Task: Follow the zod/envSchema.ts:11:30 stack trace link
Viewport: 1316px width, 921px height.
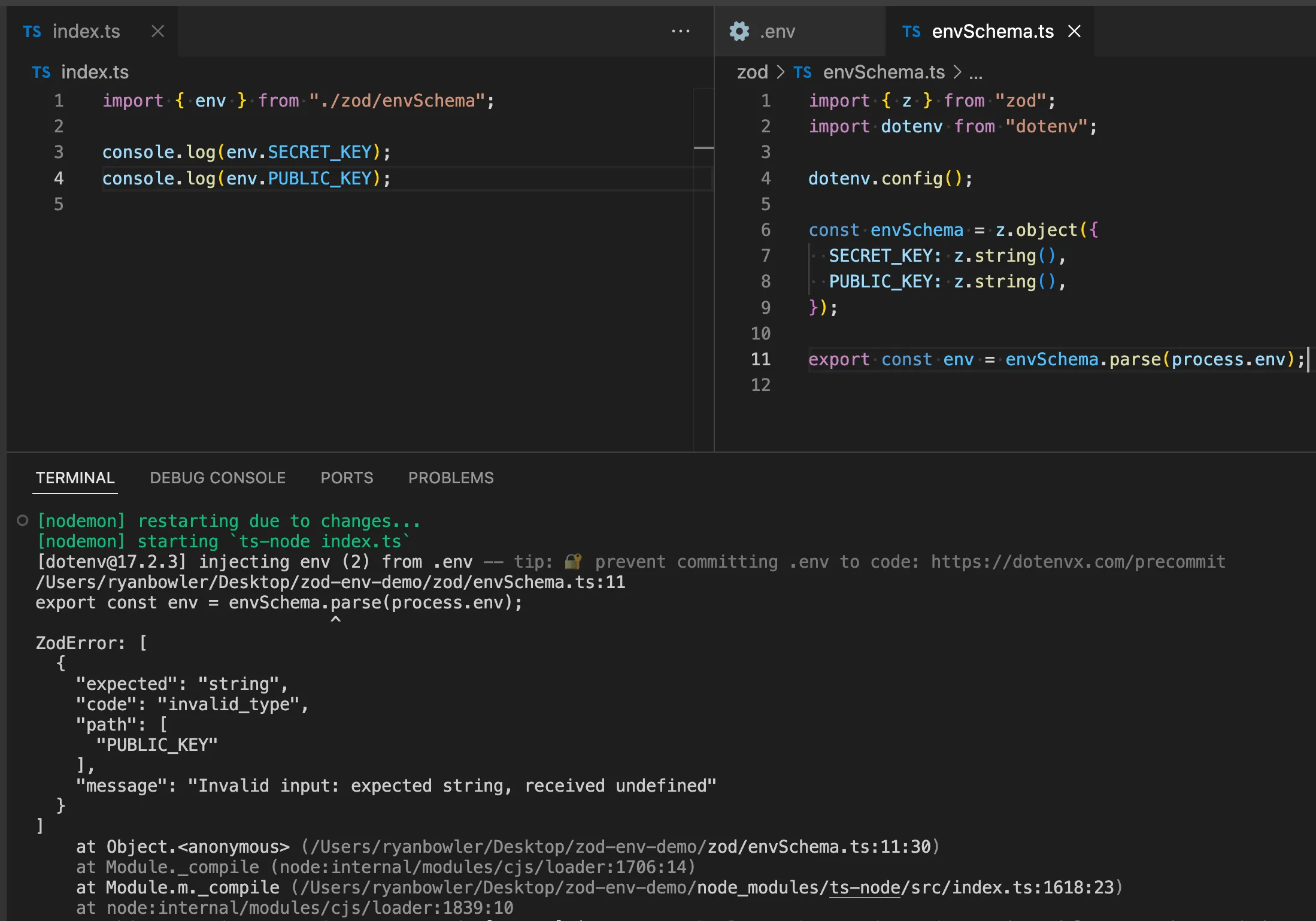Action: (819, 847)
